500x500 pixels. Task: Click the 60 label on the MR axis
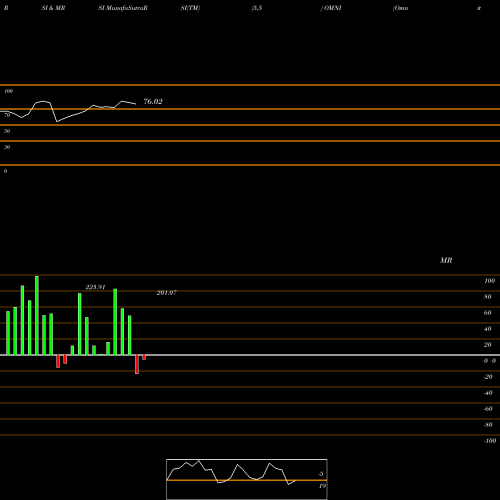[487, 313]
